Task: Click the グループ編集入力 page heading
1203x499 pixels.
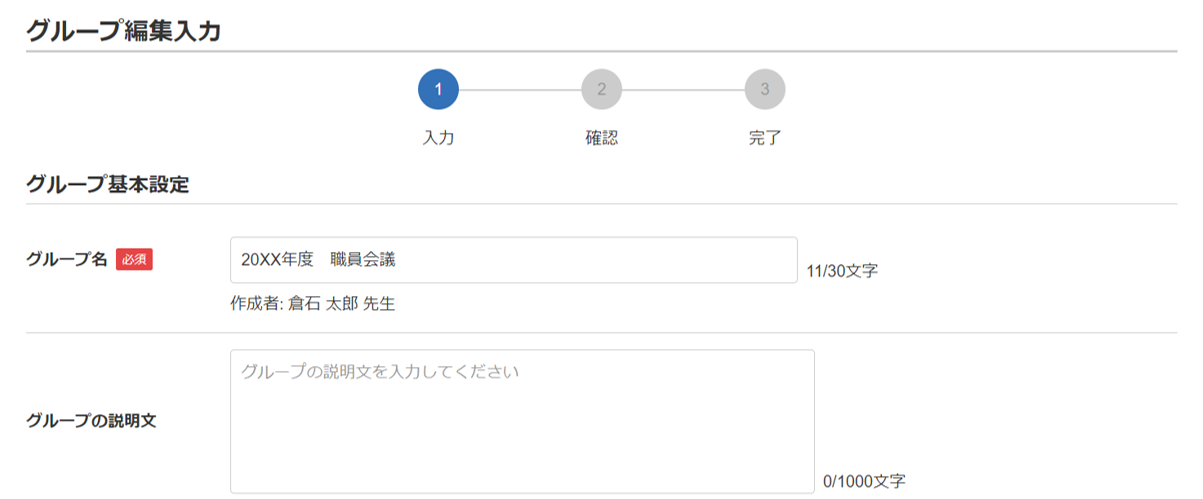Action: point(123,31)
